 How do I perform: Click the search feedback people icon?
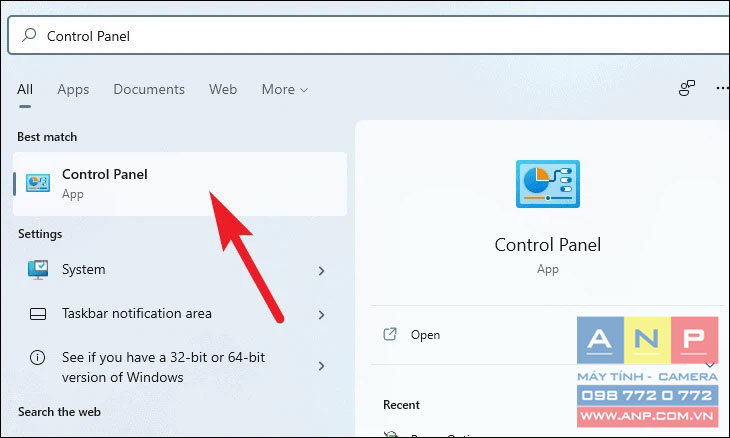click(687, 88)
